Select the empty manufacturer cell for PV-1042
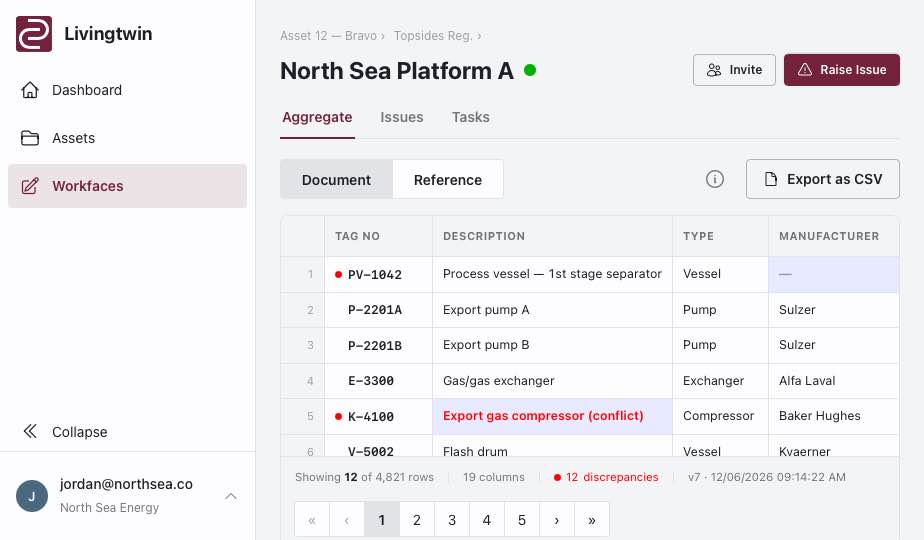Viewport: 924px width, 540px height. (x=834, y=274)
